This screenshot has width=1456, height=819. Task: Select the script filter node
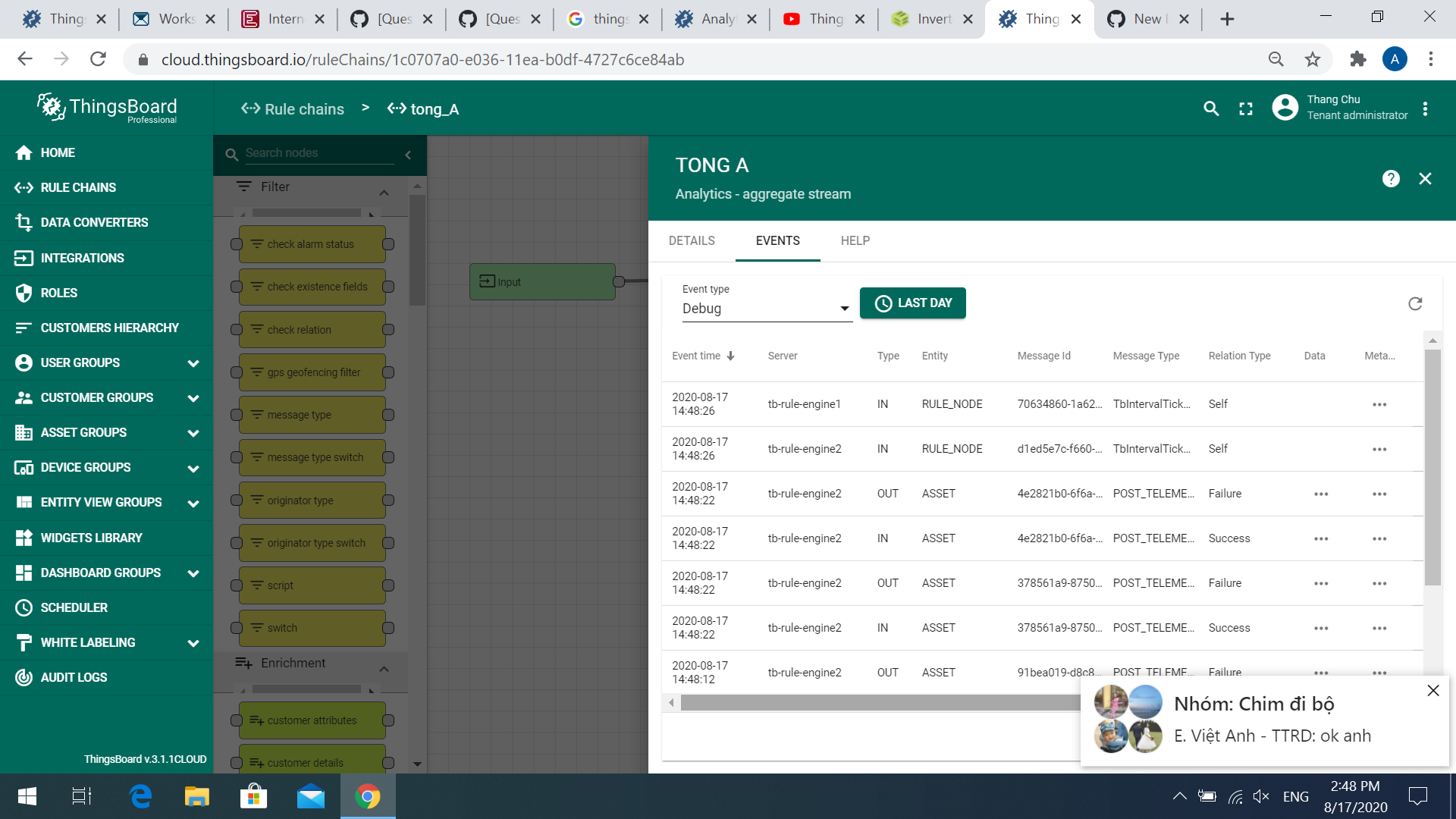[x=312, y=585]
